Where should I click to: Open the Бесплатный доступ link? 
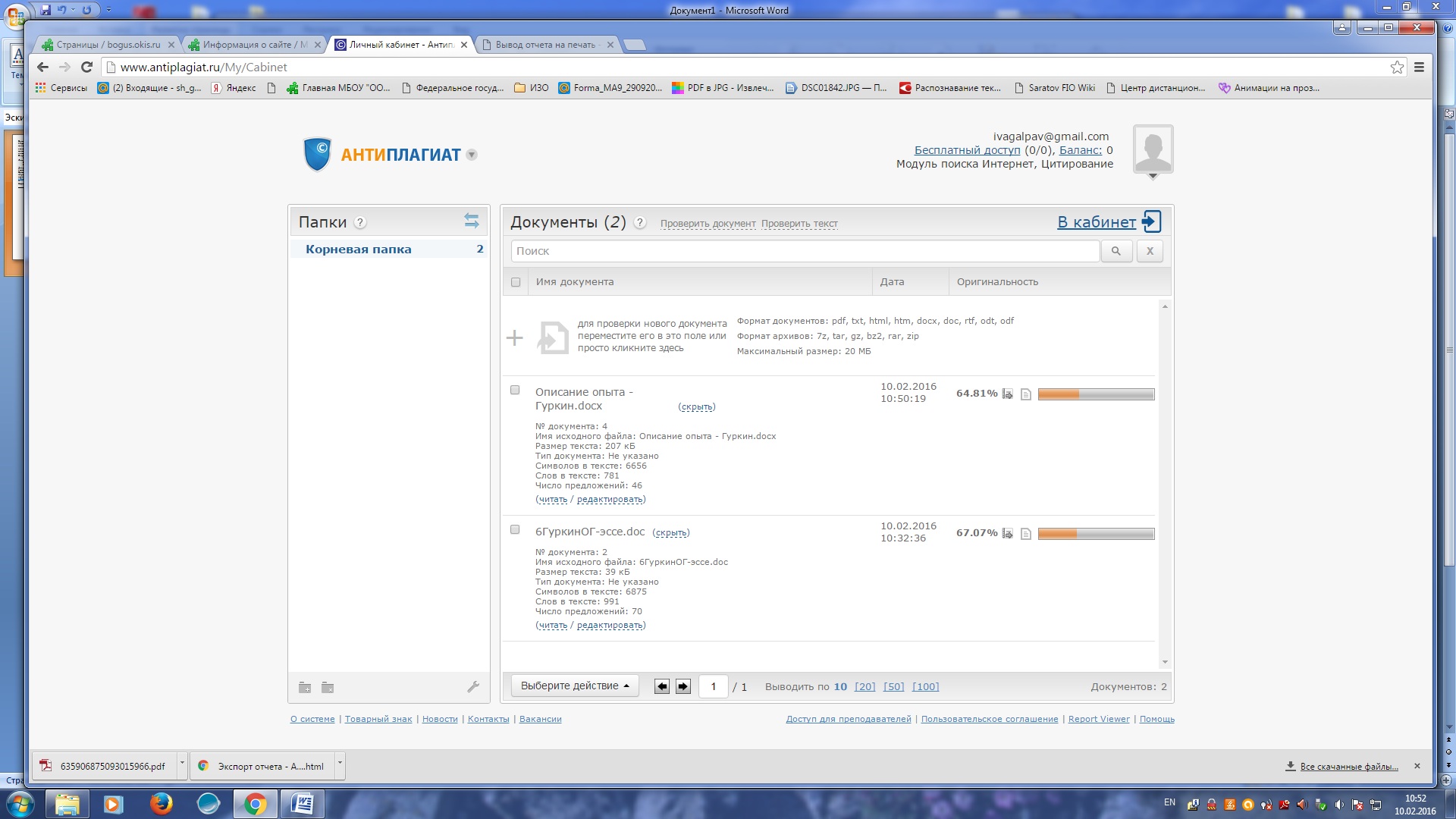point(967,150)
